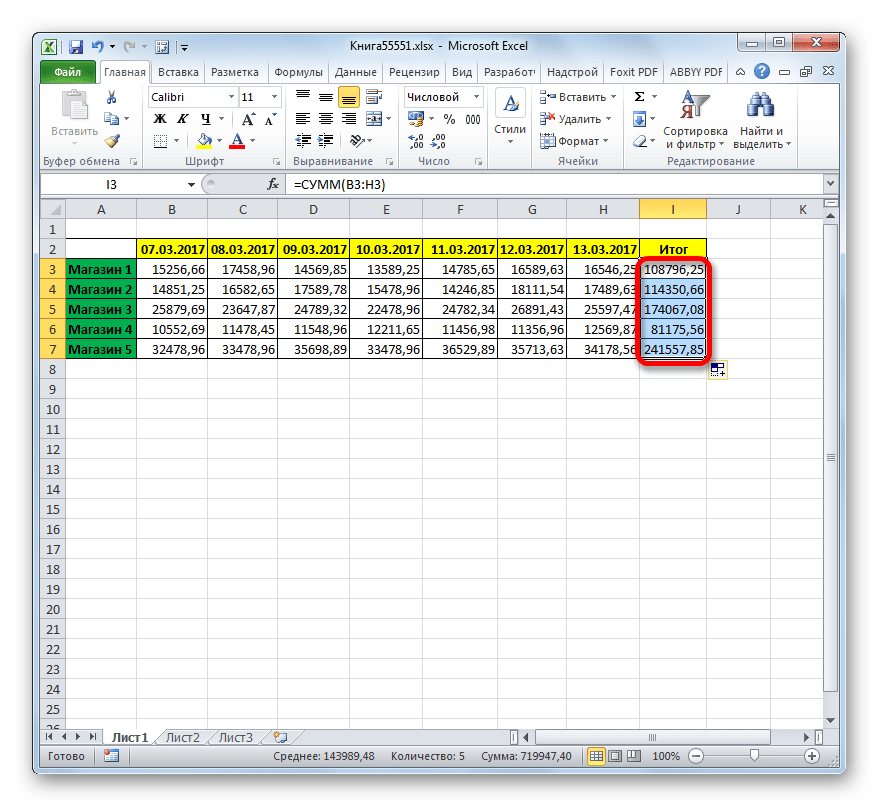Click the Файл button
879x807 pixels.
click(68, 72)
